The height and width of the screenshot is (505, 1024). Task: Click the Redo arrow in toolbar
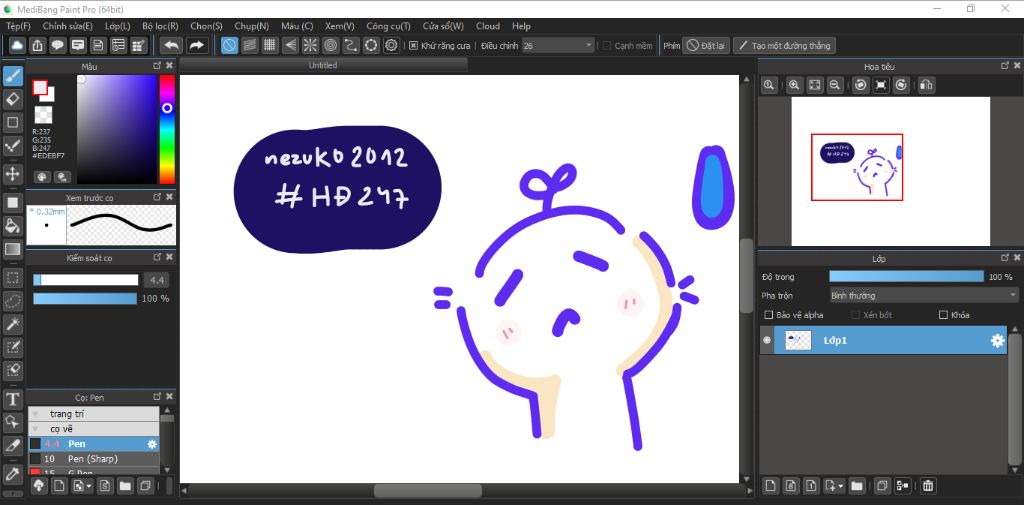196,46
